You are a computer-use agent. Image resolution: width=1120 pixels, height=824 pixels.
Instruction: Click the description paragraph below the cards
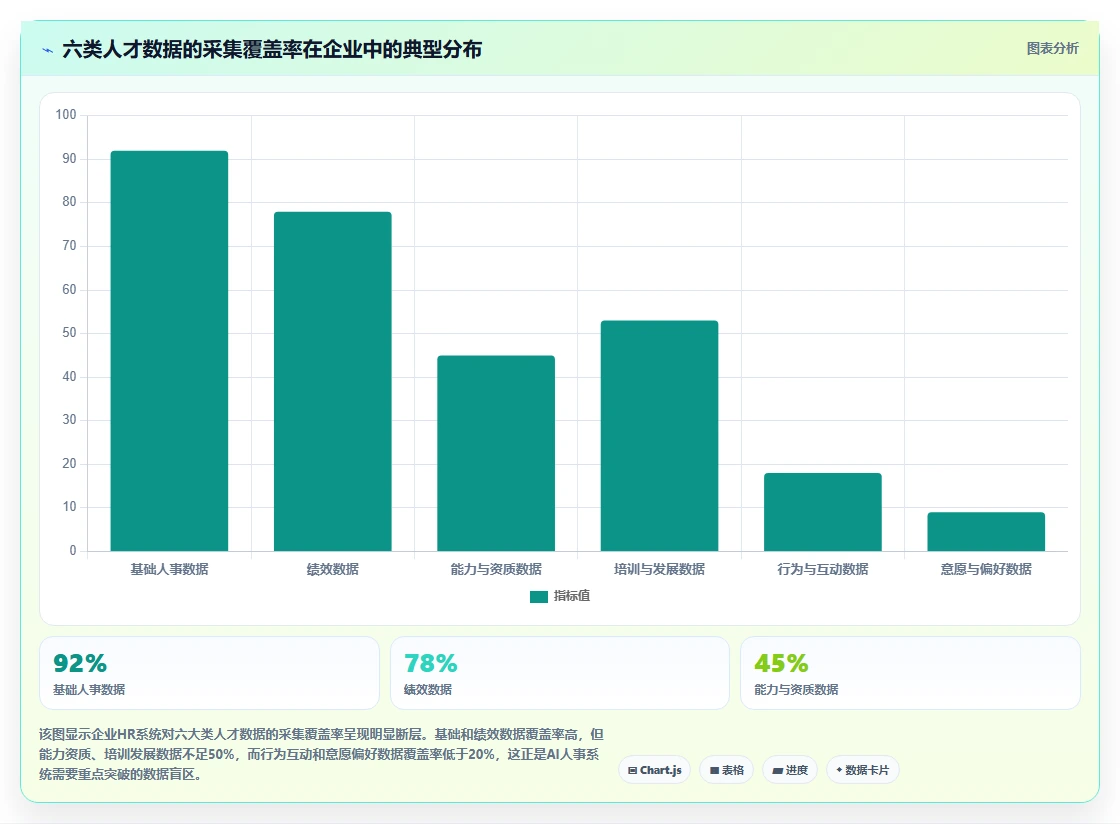[x=321, y=754]
